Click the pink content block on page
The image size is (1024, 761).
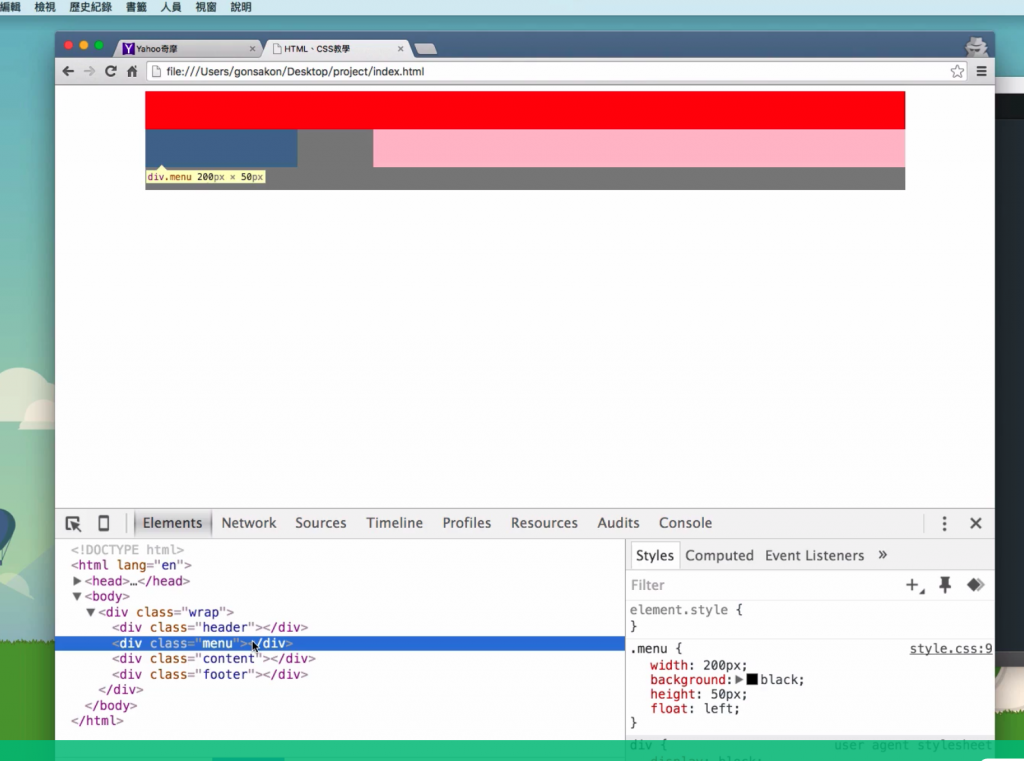(x=639, y=148)
